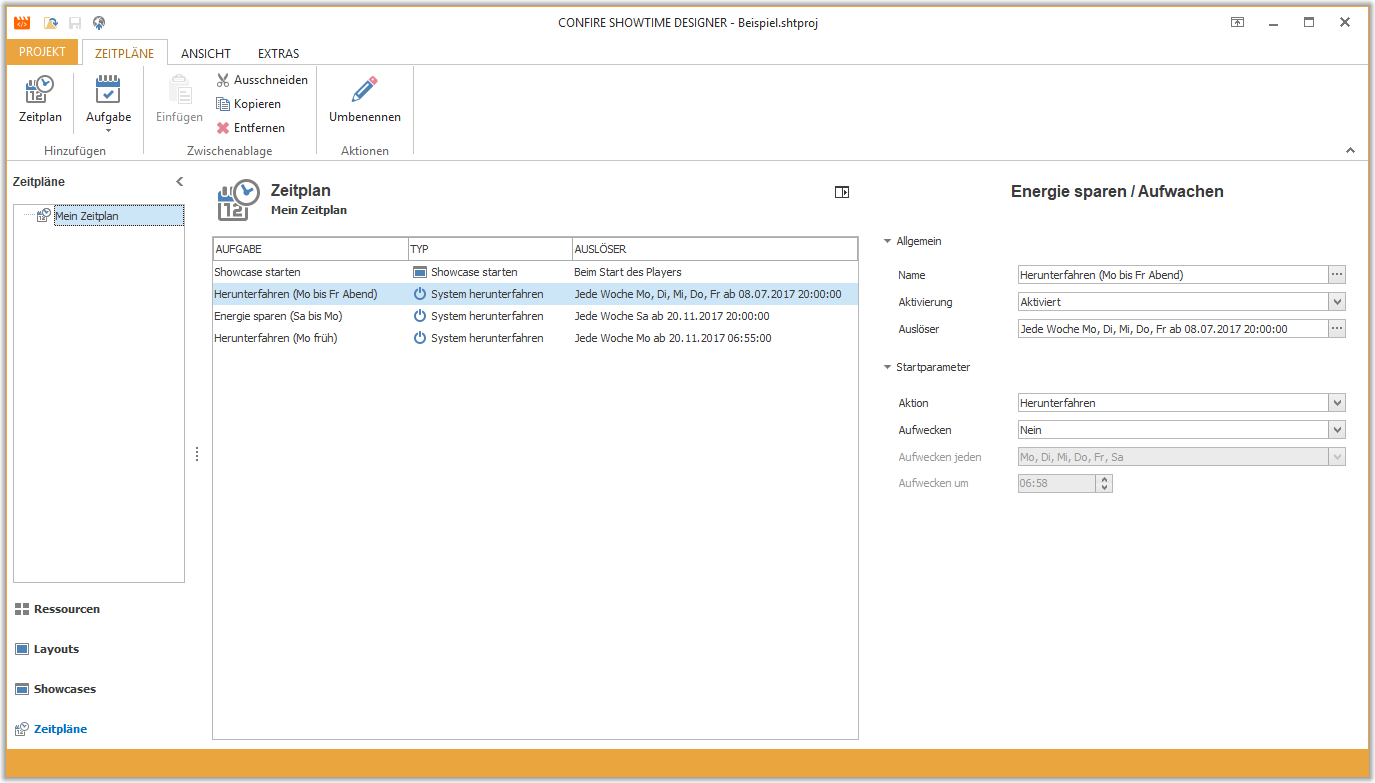
Task: Click the Showcase starten type icon
Action: click(420, 272)
